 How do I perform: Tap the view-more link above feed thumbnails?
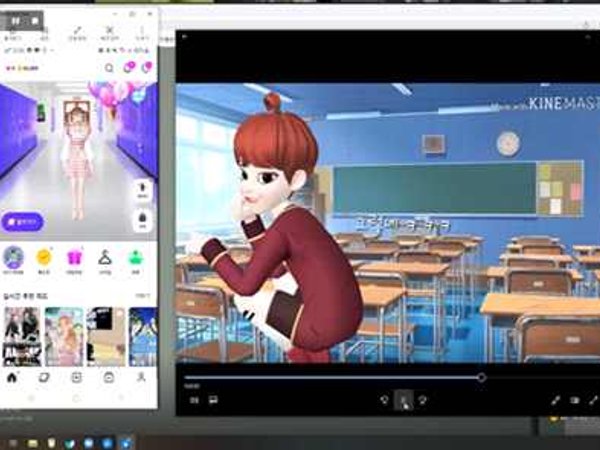(x=143, y=296)
